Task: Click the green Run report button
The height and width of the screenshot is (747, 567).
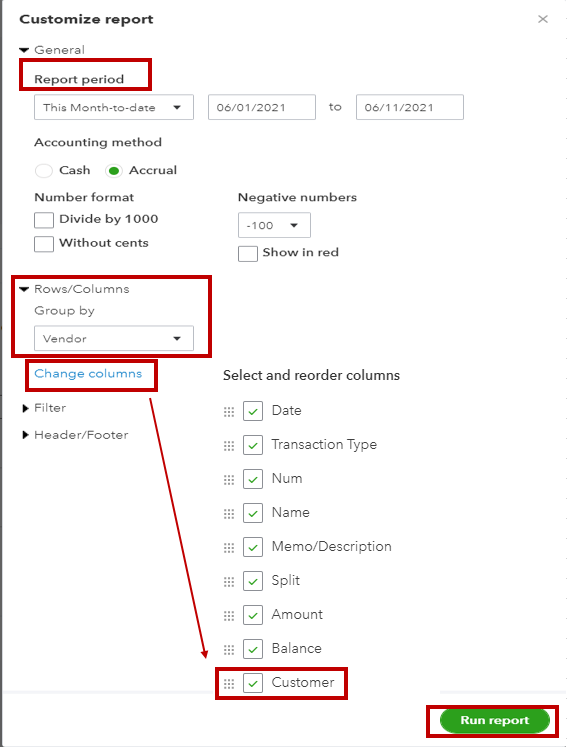Action: 495,720
